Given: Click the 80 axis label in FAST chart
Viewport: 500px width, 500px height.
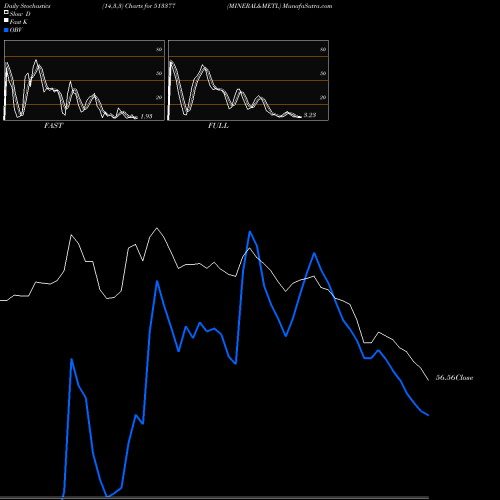Looking at the screenshot, I should tap(159, 49).
